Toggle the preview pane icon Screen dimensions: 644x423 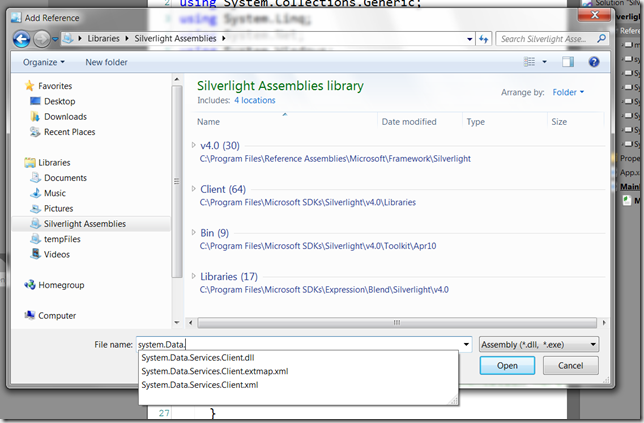[568, 62]
